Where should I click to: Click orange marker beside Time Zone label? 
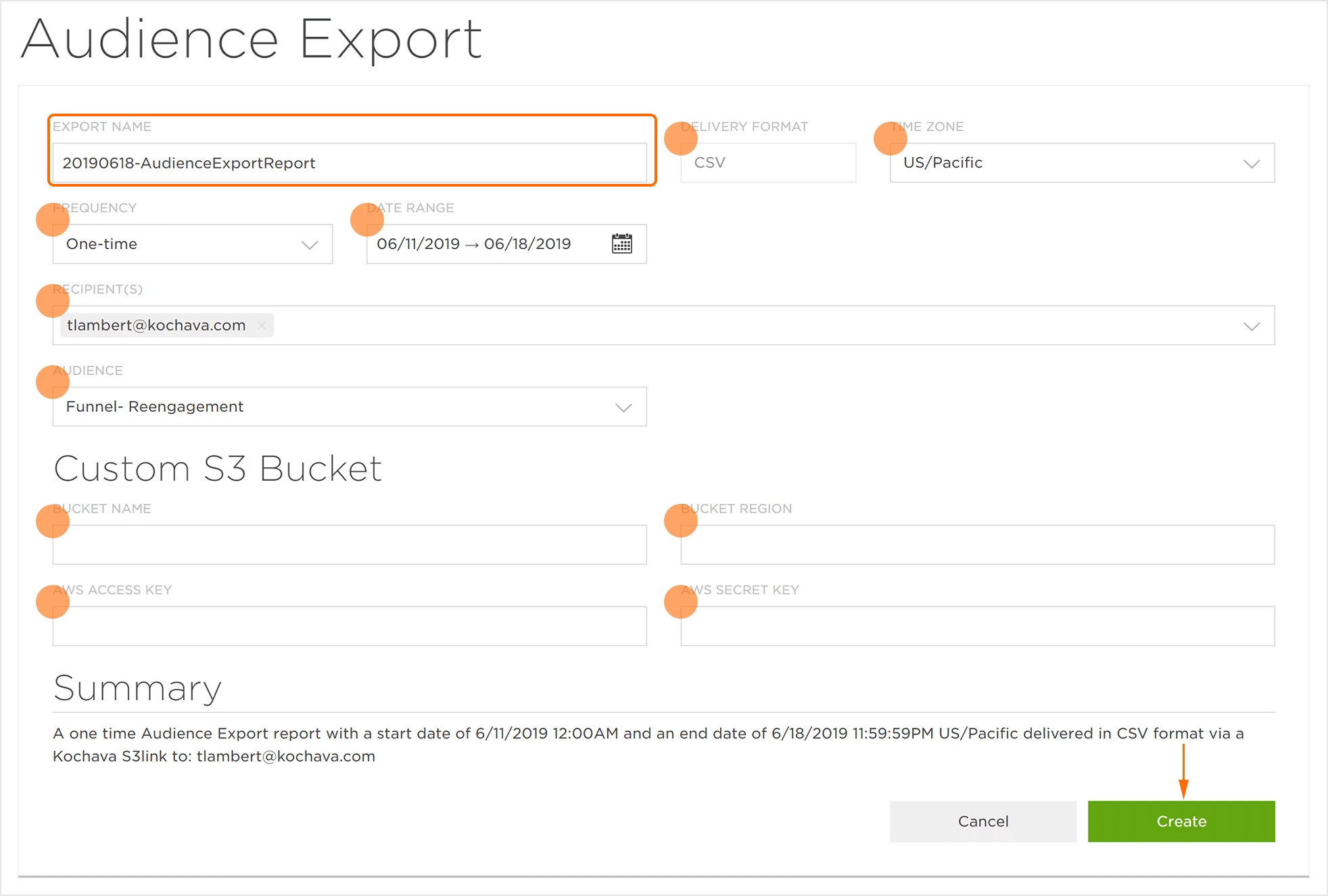click(x=890, y=139)
